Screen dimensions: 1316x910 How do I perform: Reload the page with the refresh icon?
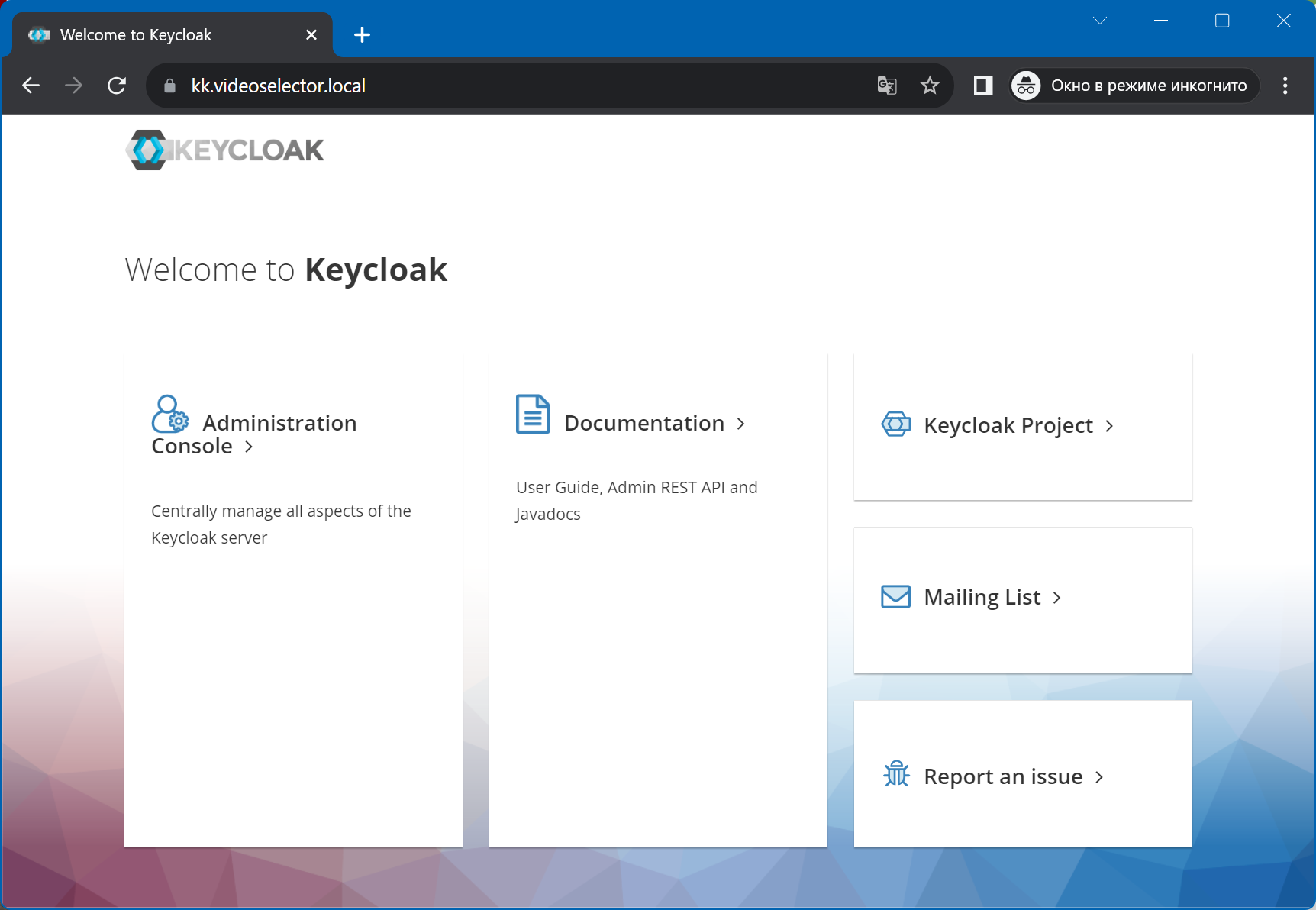(x=117, y=86)
